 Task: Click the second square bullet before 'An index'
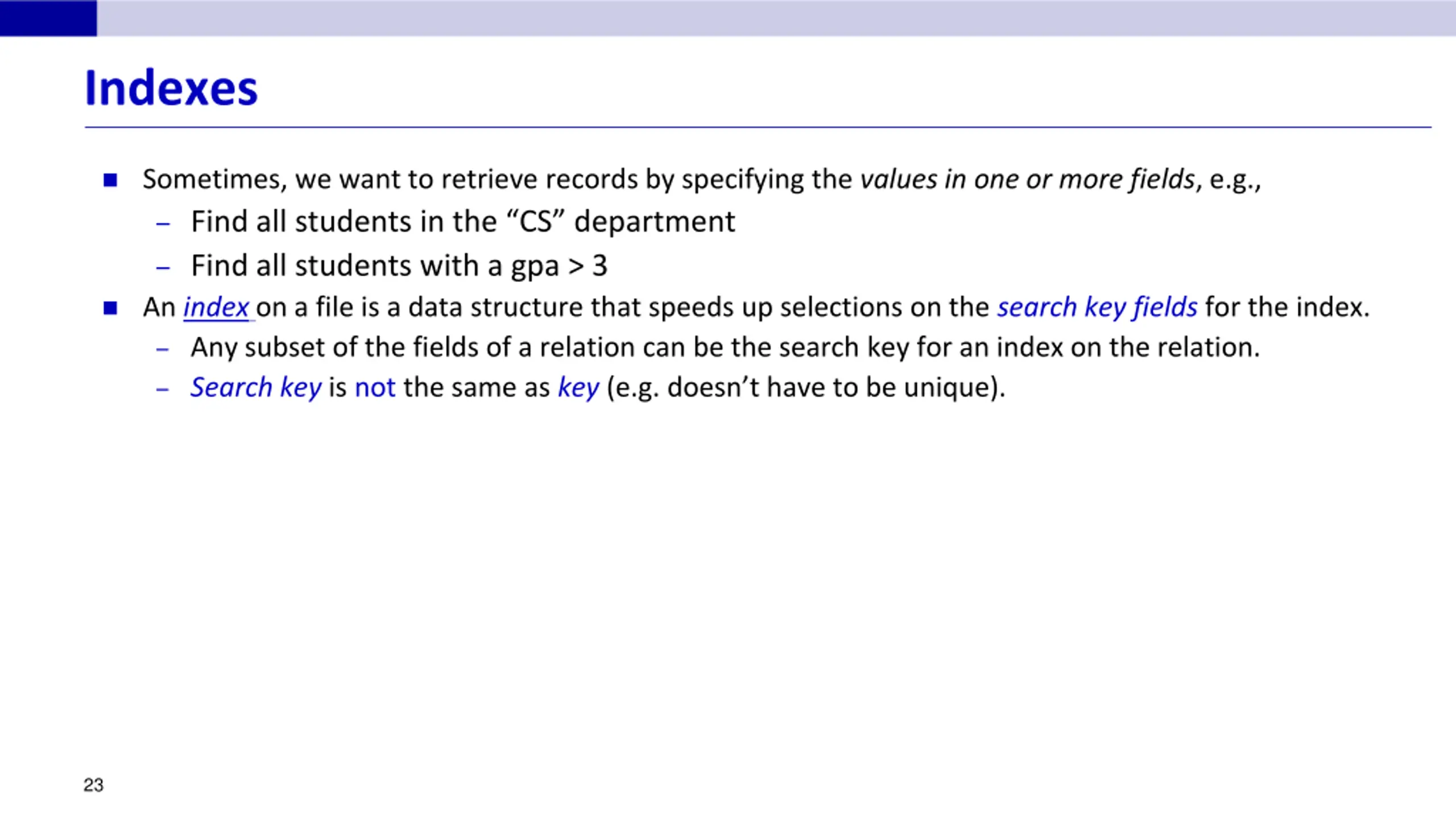coord(110,308)
